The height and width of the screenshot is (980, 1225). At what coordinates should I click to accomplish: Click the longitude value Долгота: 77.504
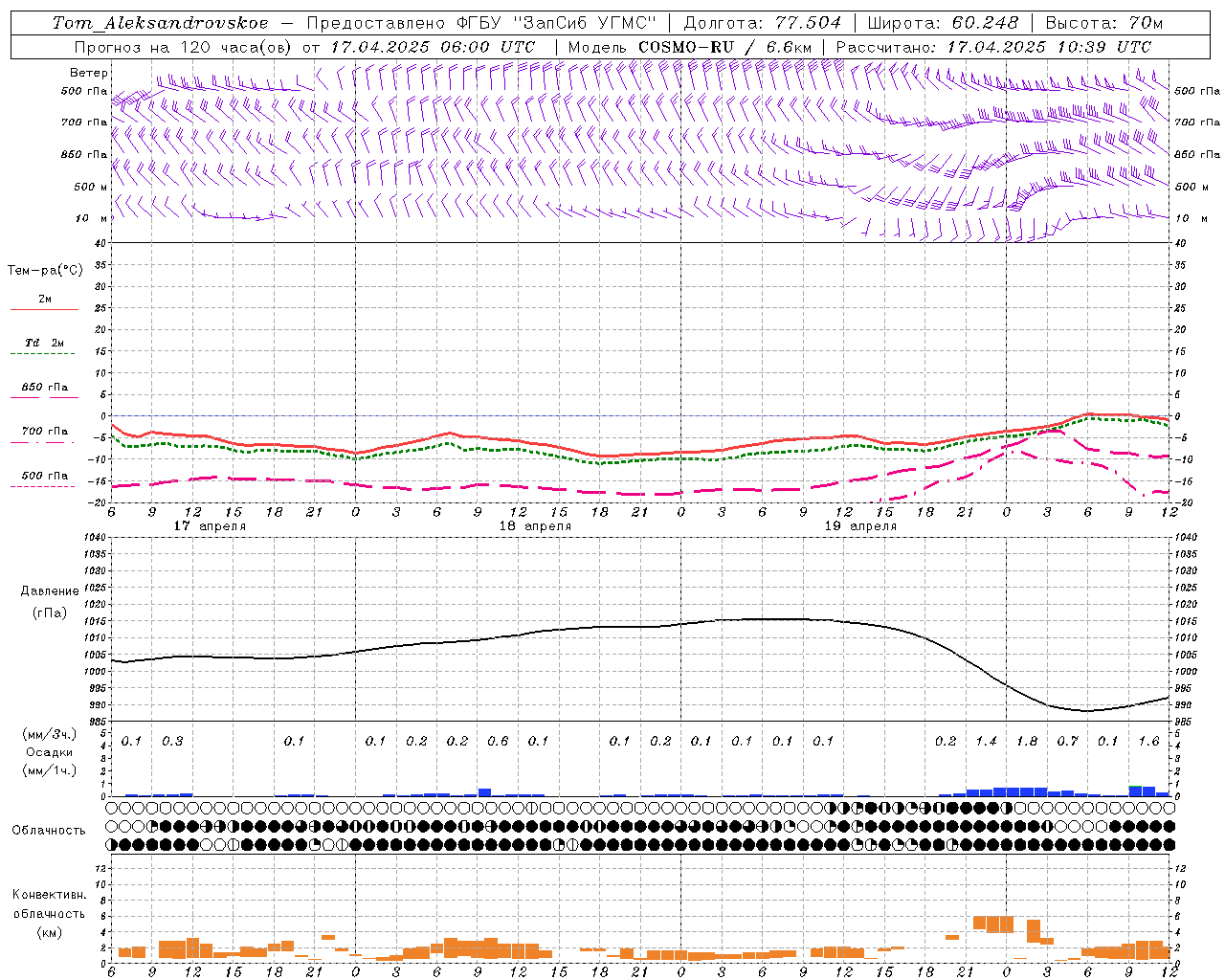click(762, 23)
